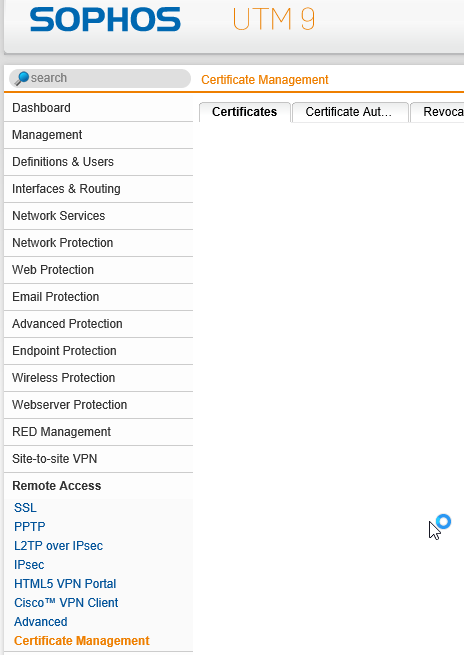This screenshot has width=464, height=655.
Task: Open Email Protection section
Action: click(99, 297)
